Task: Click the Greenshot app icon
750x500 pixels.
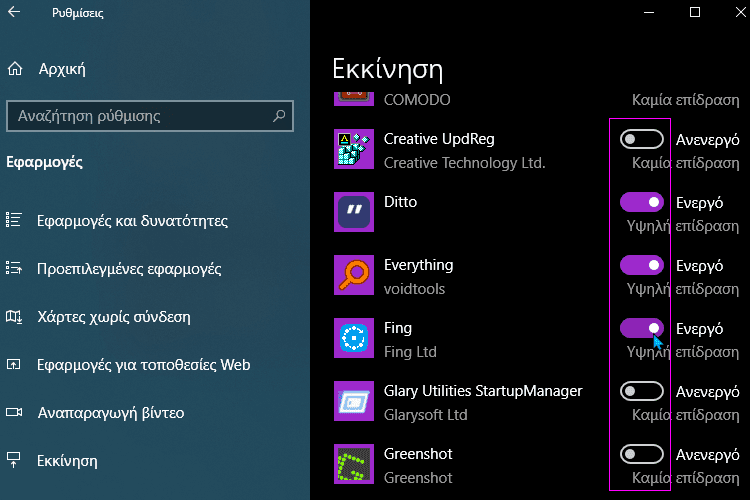Action: click(x=353, y=464)
